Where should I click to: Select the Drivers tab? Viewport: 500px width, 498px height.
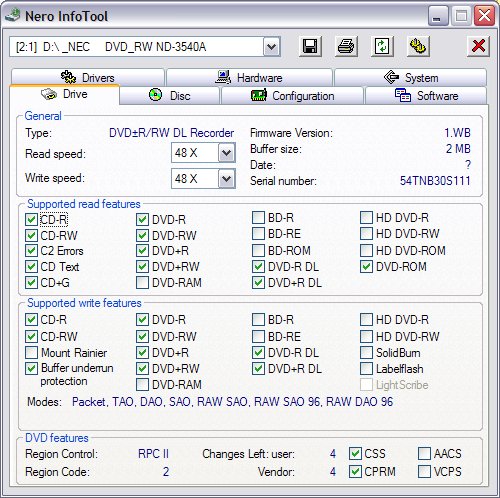click(88, 77)
